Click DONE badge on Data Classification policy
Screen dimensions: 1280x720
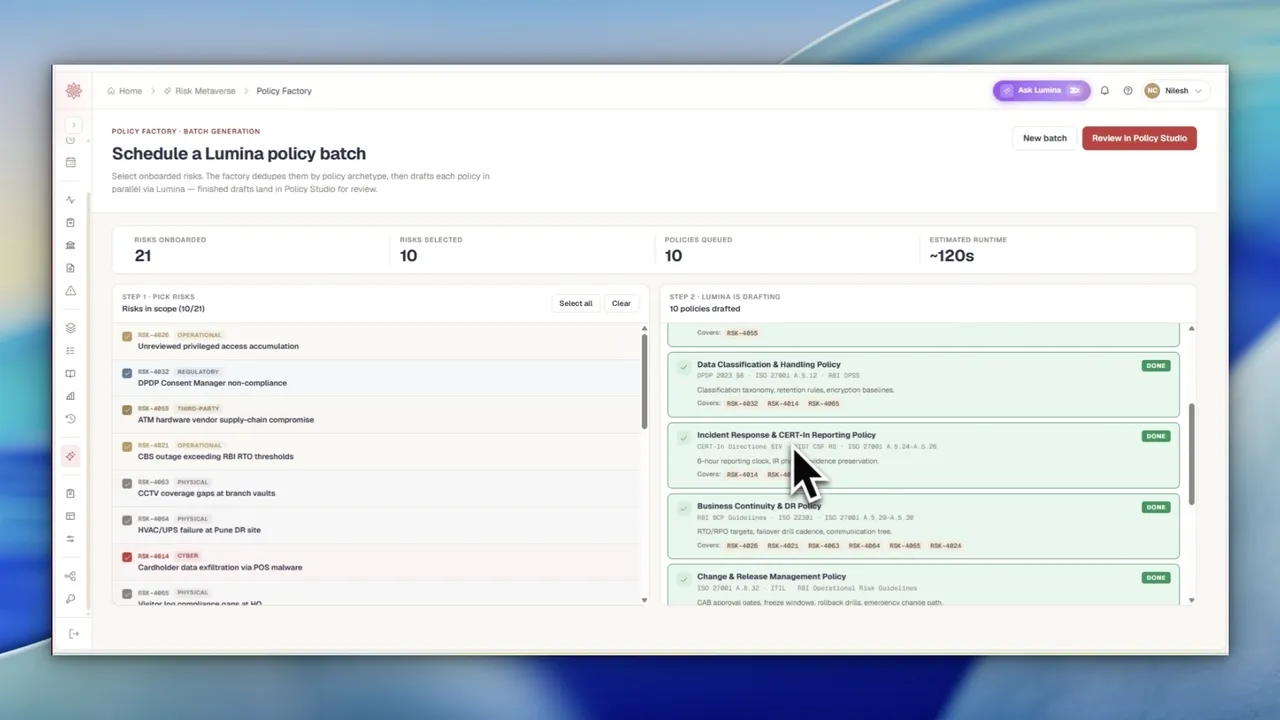(x=1156, y=366)
